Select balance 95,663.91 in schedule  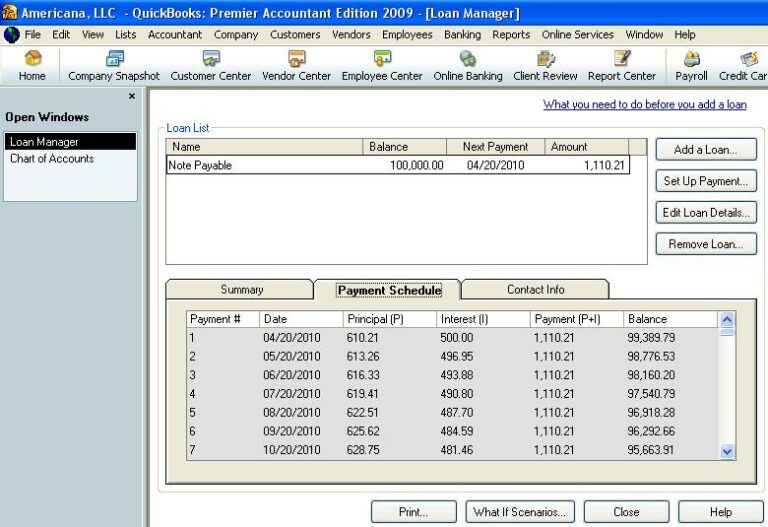[650, 450]
